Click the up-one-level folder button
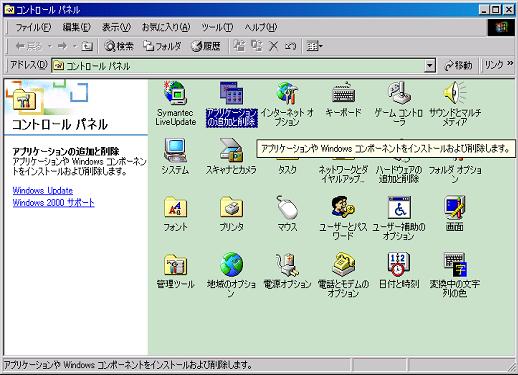 (87, 46)
